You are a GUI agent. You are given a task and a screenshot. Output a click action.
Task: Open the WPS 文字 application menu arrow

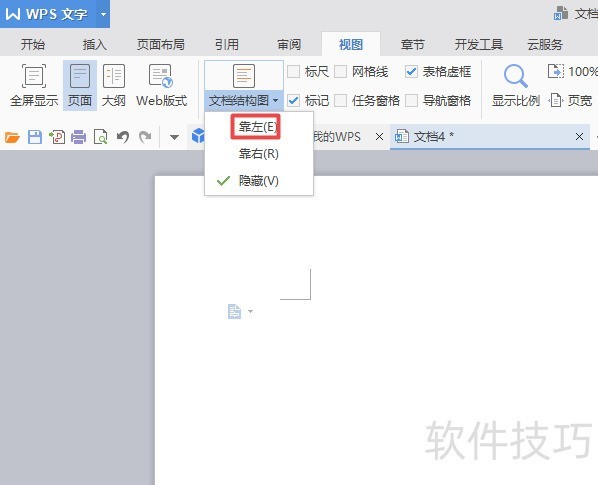tap(103, 14)
